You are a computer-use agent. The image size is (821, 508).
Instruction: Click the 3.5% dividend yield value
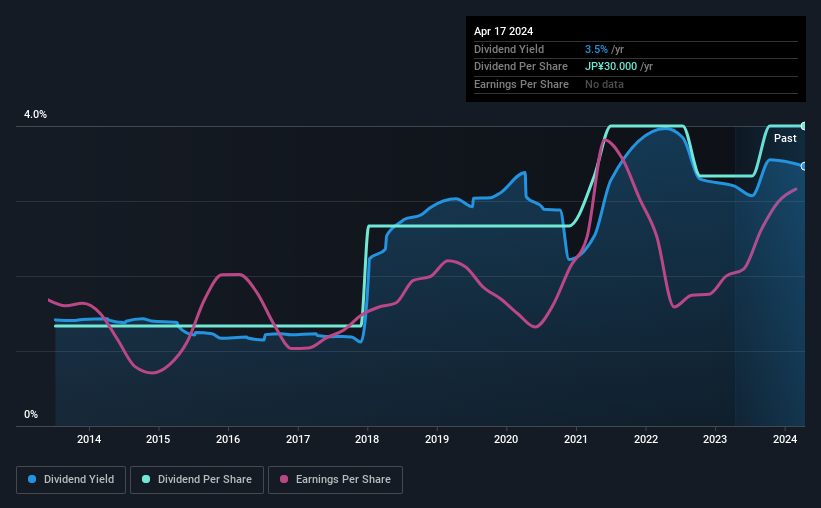point(596,49)
